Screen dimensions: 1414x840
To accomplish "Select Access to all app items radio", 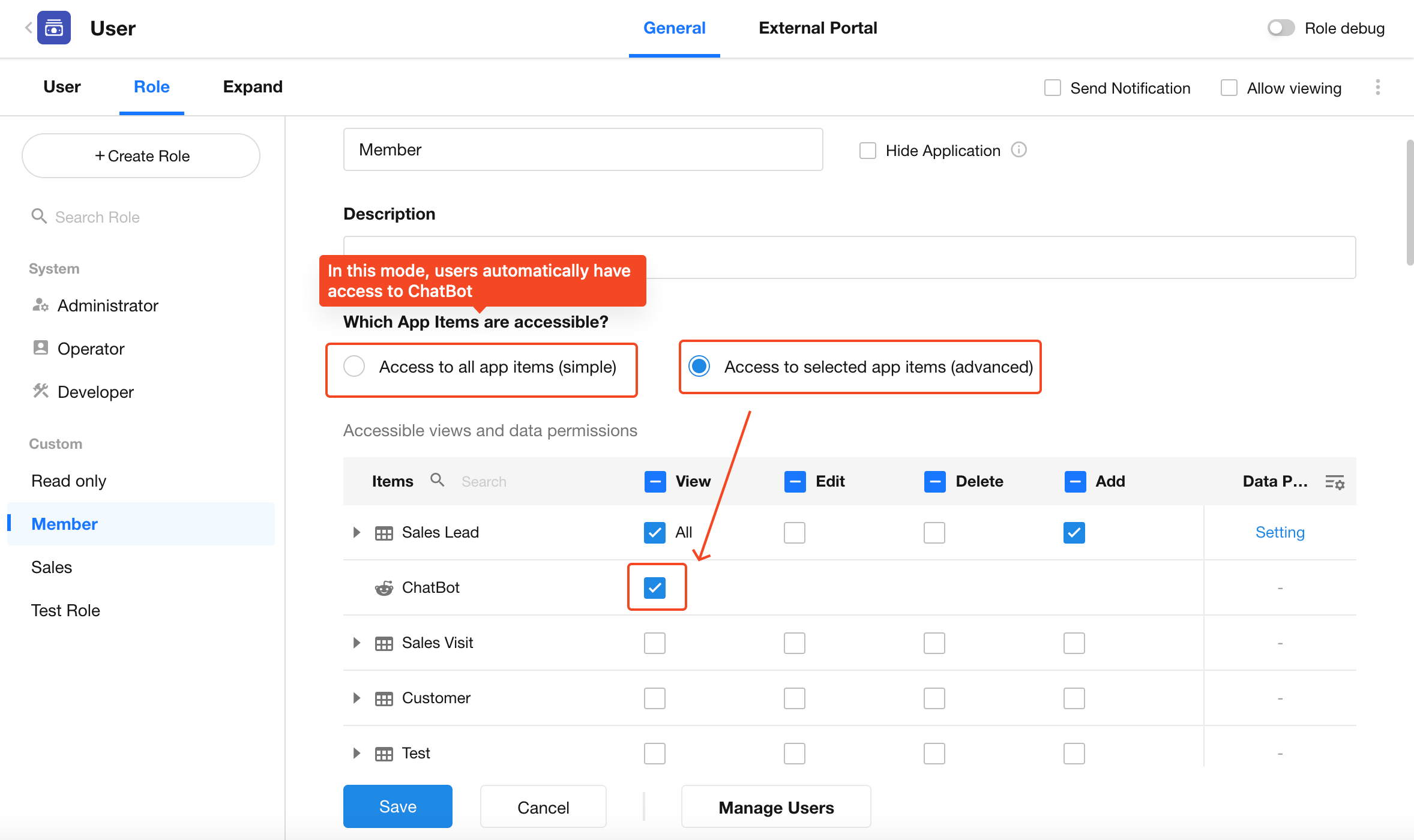I will point(354,366).
